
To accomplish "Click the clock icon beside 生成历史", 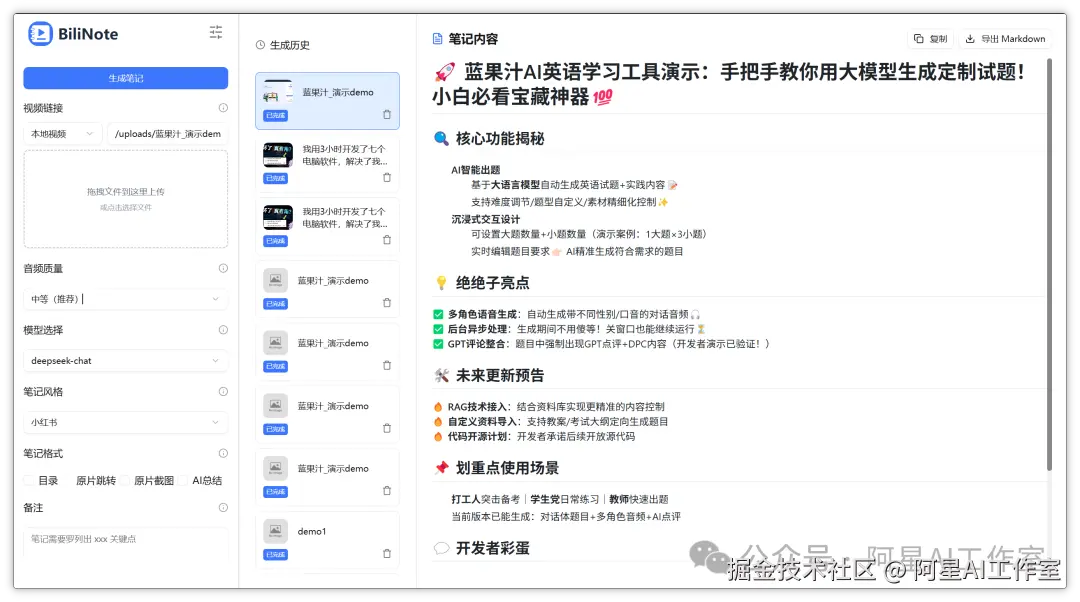I will [x=260, y=45].
